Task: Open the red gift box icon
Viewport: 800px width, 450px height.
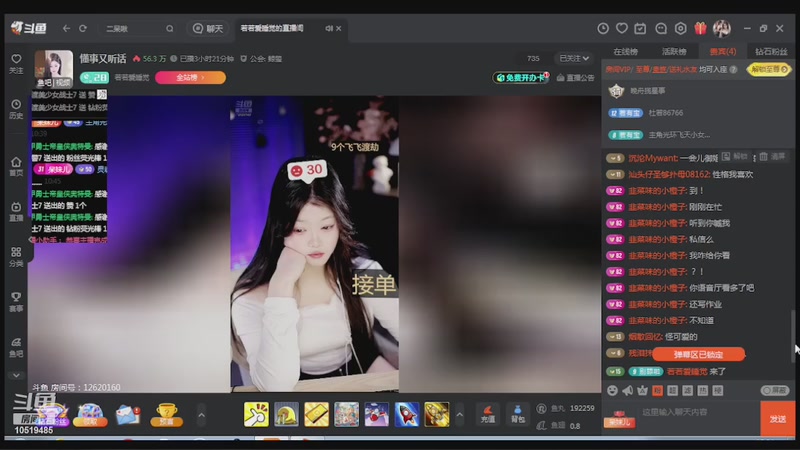Action: click(x=700, y=28)
